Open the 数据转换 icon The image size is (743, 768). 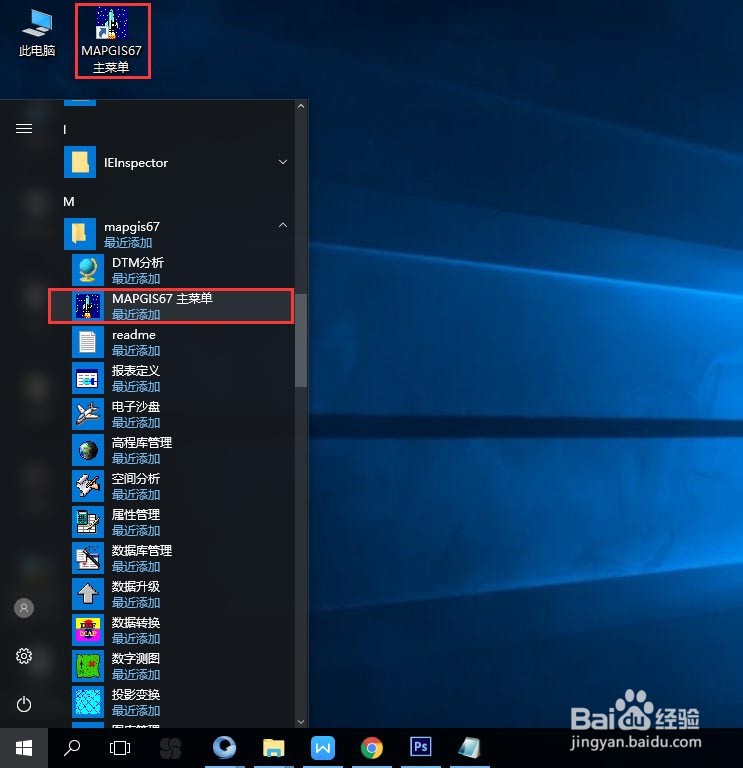click(88, 630)
